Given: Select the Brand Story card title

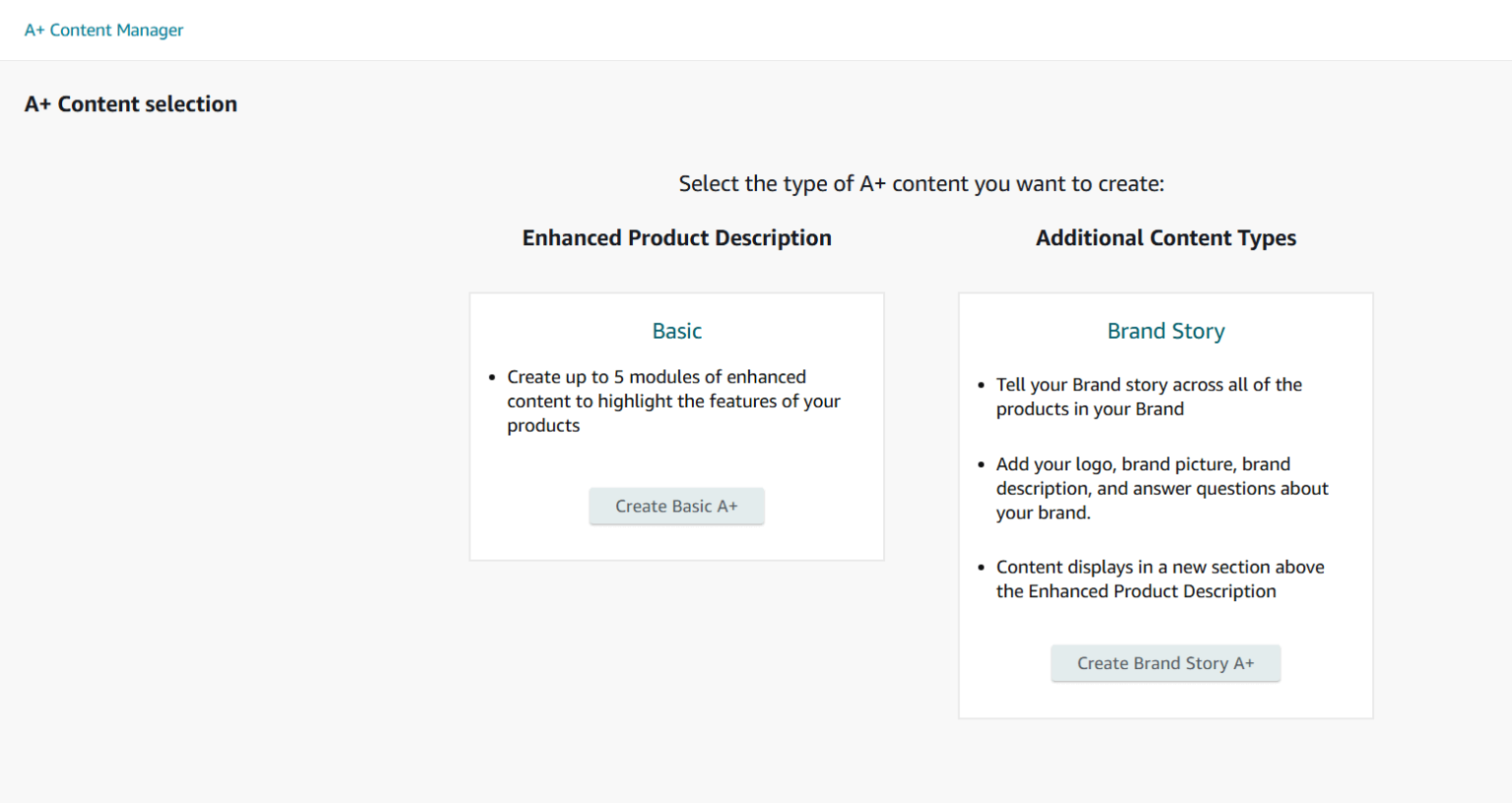Looking at the screenshot, I should (1165, 331).
